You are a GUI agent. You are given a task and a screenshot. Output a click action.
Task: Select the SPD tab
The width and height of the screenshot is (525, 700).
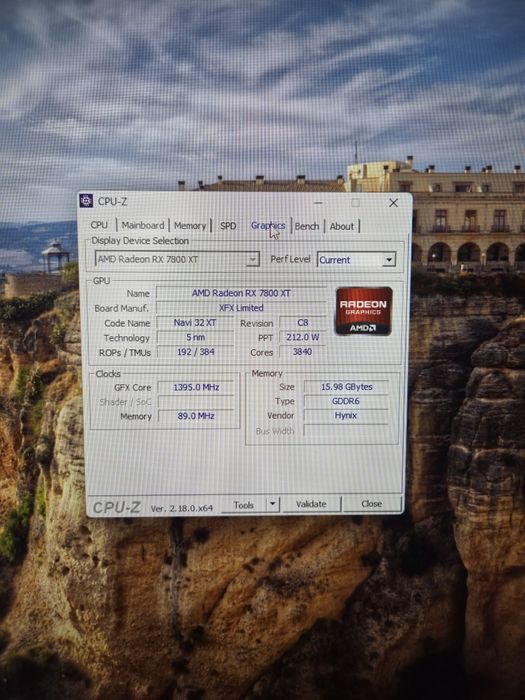pos(228,226)
